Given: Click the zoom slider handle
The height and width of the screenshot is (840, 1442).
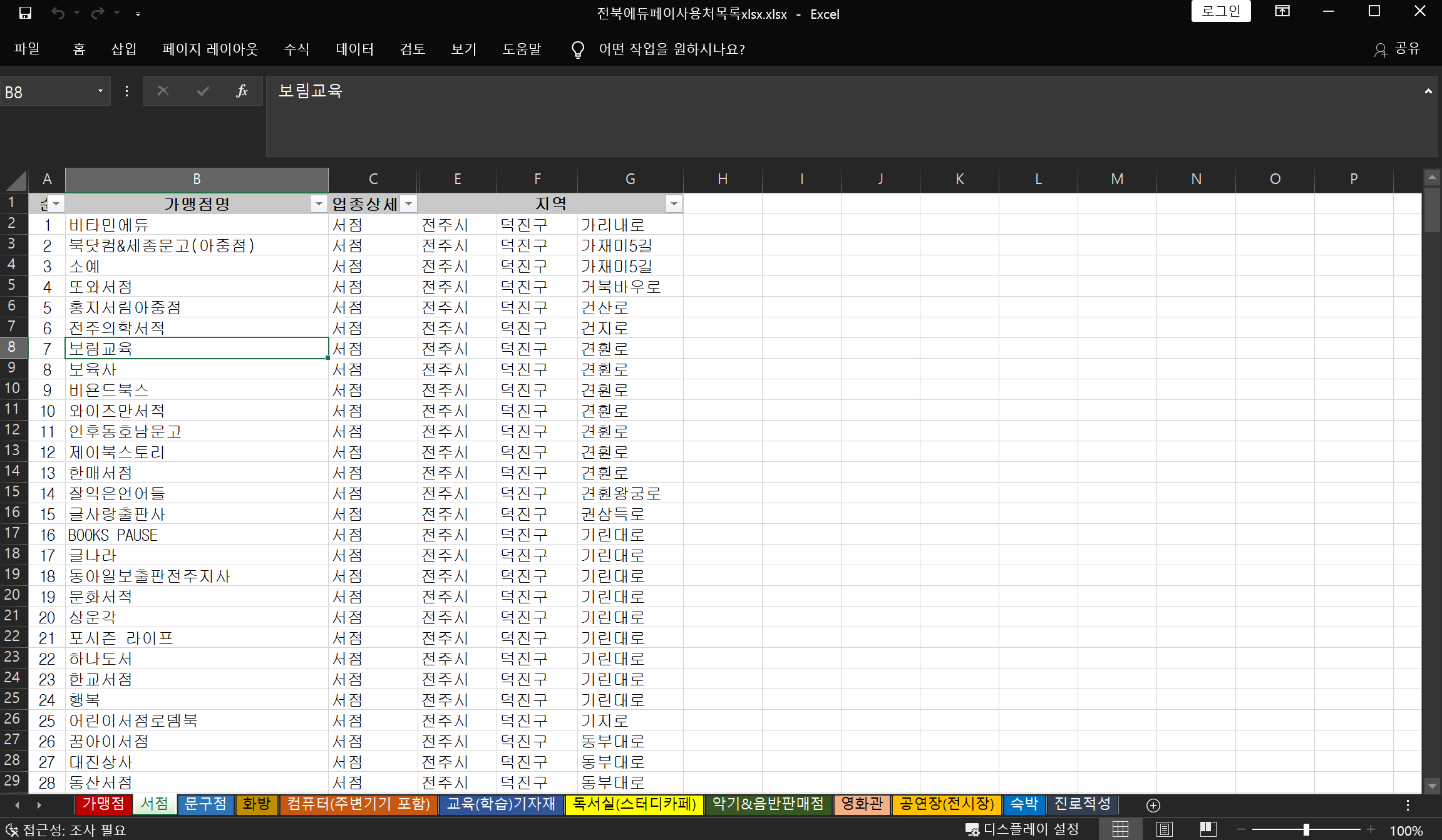Looking at the screenshot, I should pos(1306,830).
